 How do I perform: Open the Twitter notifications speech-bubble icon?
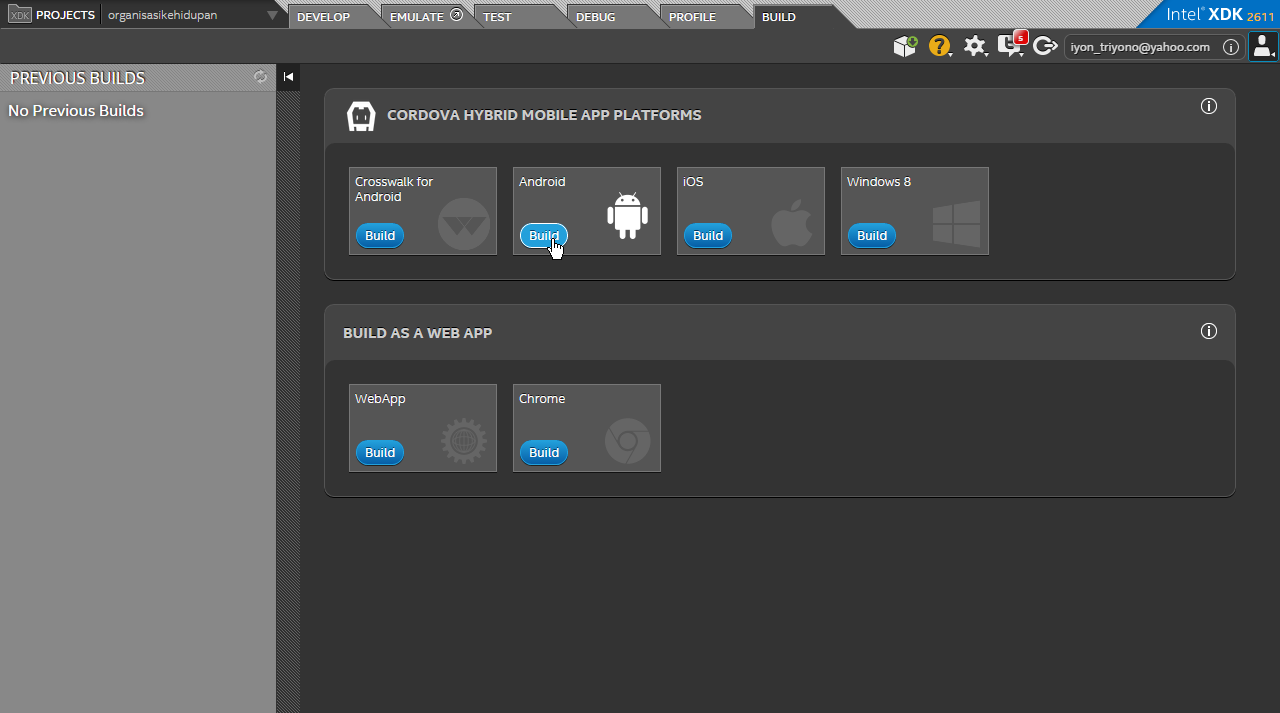tap(1012, 45)
